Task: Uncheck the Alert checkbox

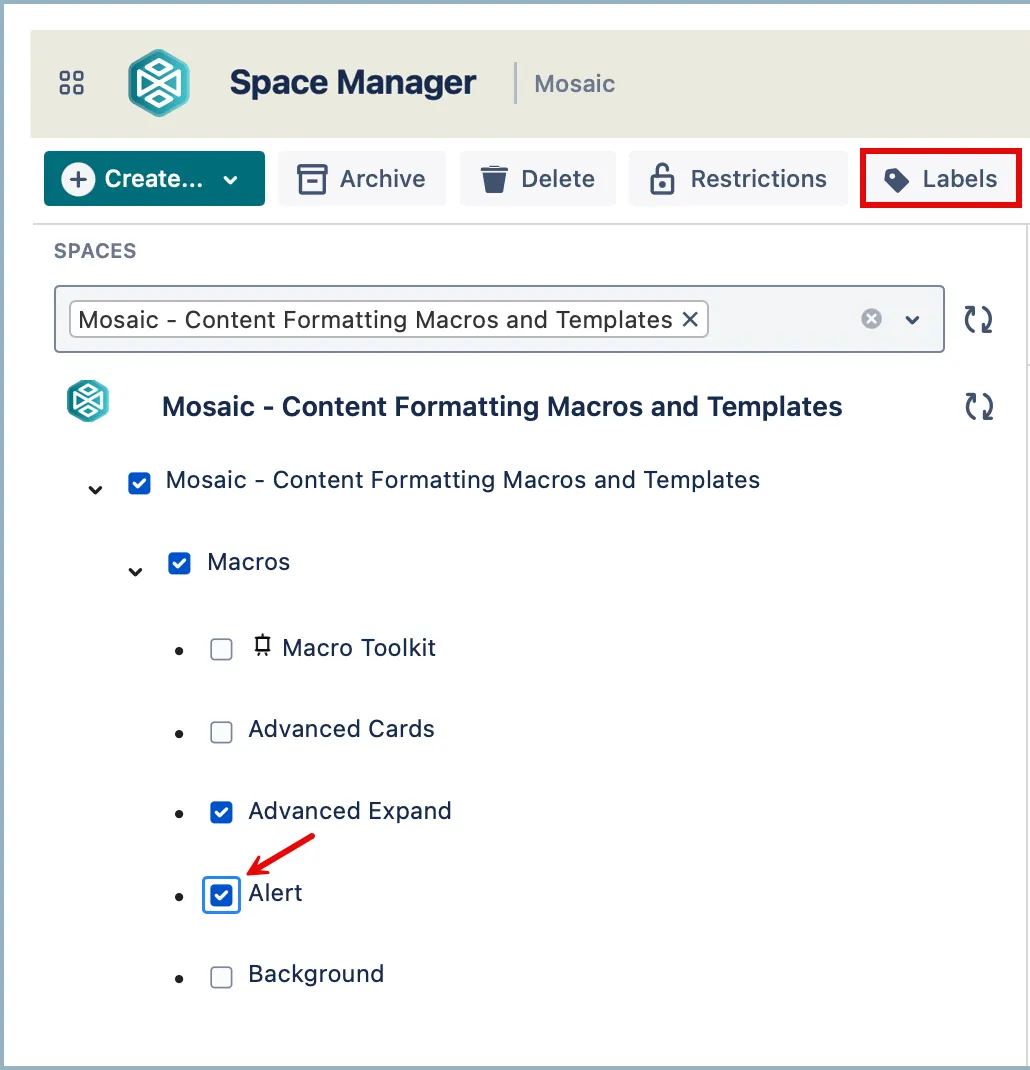Action: 221,895
